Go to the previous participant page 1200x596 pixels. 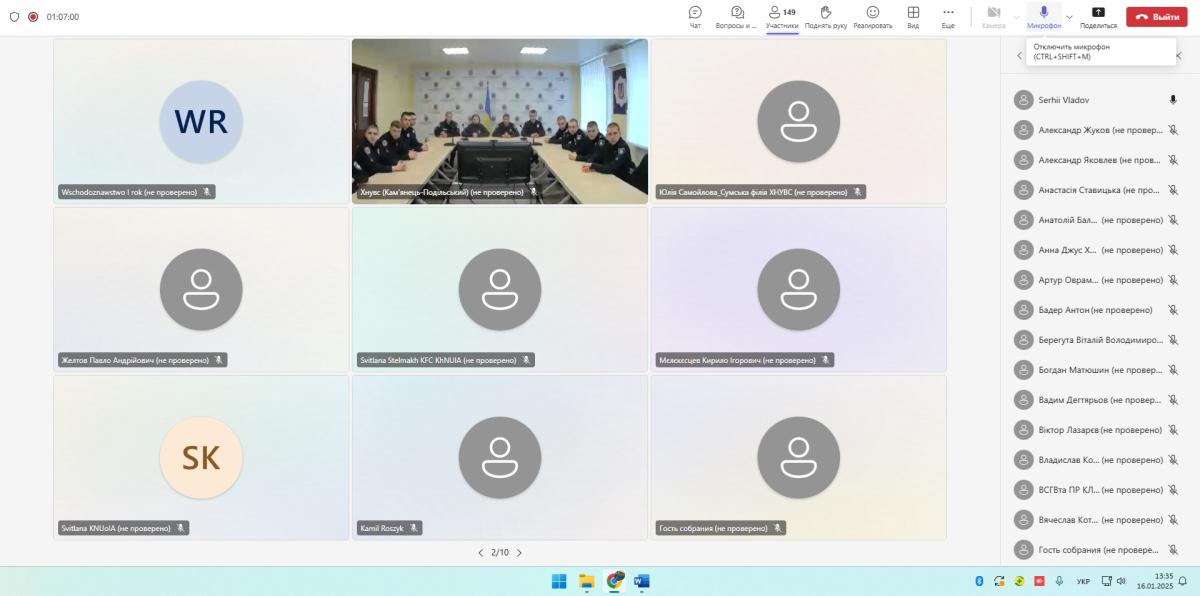coord(480,553)
